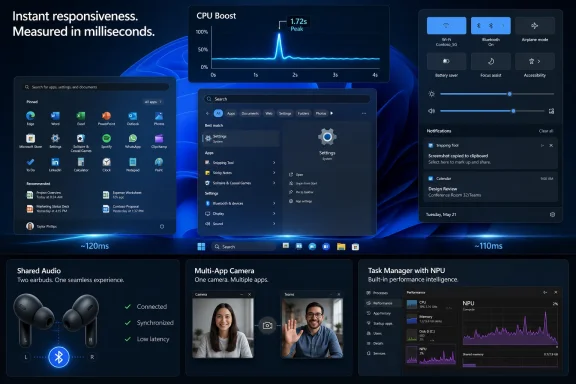
Task: Open Settings gear in pinned apps
Action: (55, 138)
